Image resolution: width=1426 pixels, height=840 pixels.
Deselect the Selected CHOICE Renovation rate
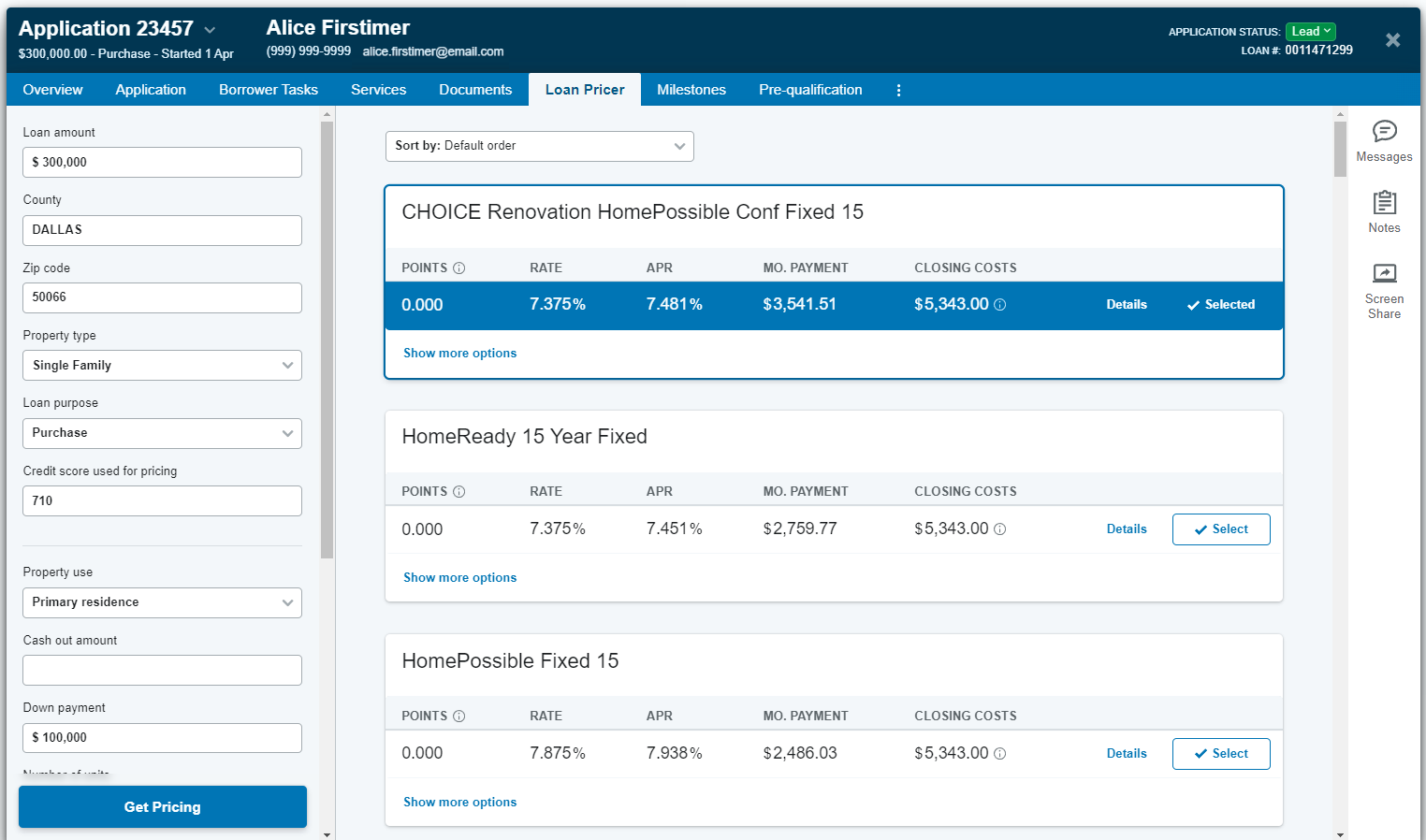tap(1221, 305)
